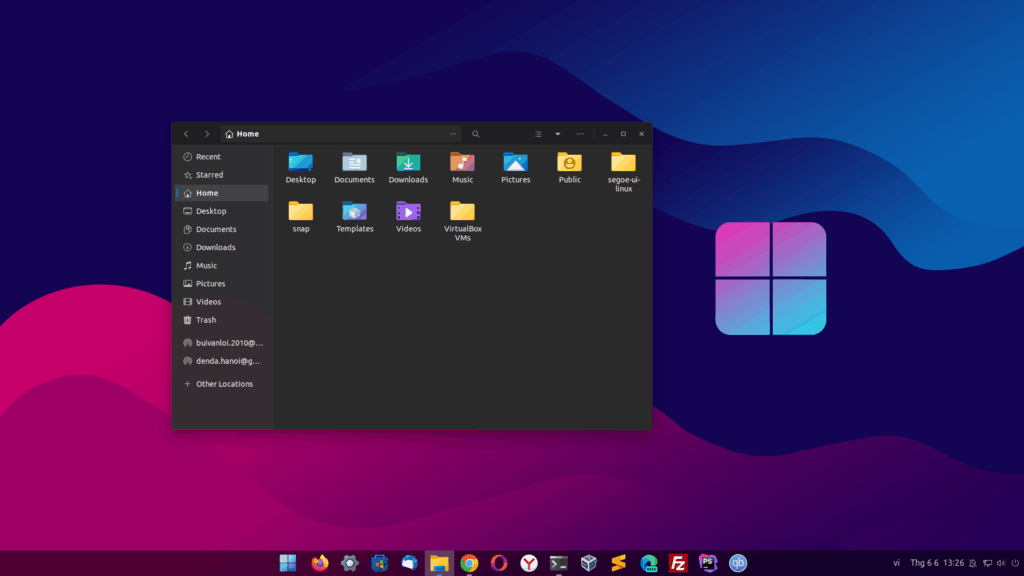Open the Start menu on the taskbar
The width and height of the screenshot is (1024, 576).
click(287, 562)
